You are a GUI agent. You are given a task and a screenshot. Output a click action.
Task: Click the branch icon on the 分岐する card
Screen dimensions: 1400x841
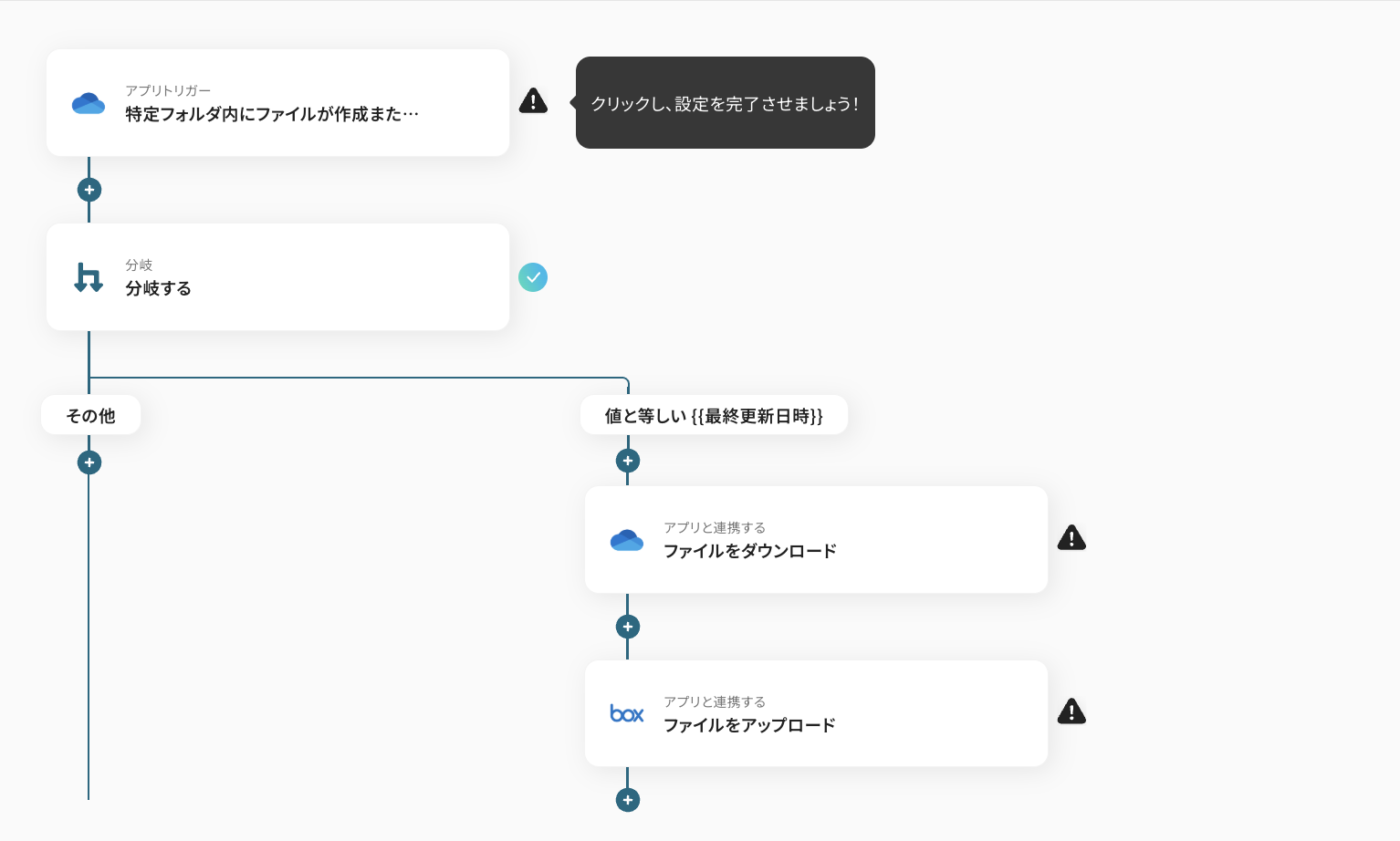(x=89, y=277)
